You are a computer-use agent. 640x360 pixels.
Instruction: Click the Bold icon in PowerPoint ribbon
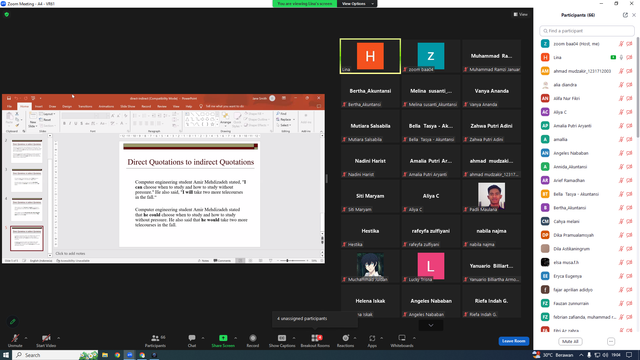pyautogui.click(x=64, y=123)
